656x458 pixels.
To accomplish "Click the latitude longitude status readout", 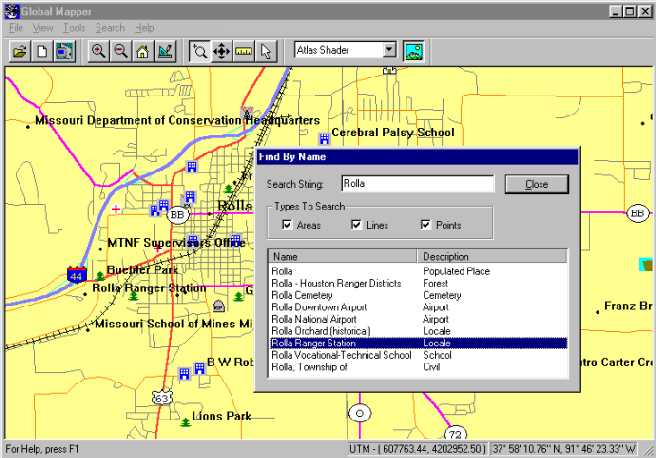I will [564, 449].
